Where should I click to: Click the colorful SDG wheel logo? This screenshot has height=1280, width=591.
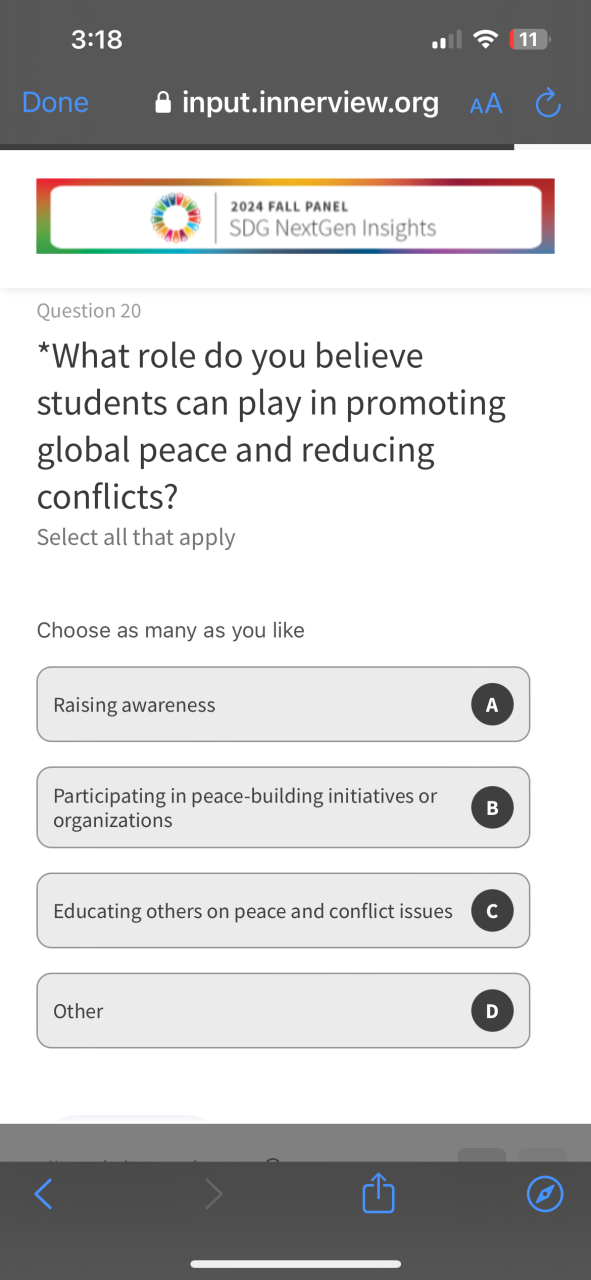(x=176, y=216)
